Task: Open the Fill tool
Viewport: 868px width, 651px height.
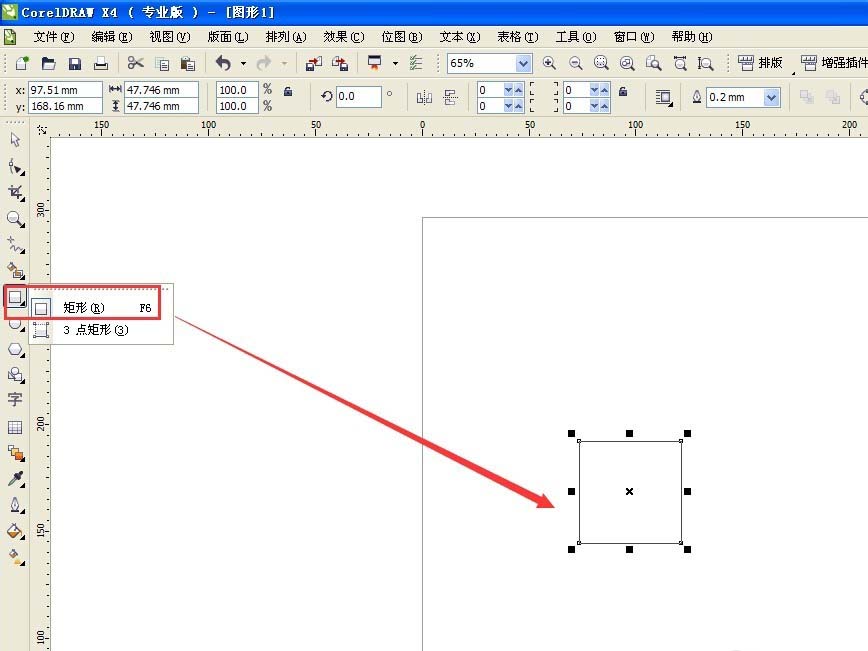Action: click(14, 530)
